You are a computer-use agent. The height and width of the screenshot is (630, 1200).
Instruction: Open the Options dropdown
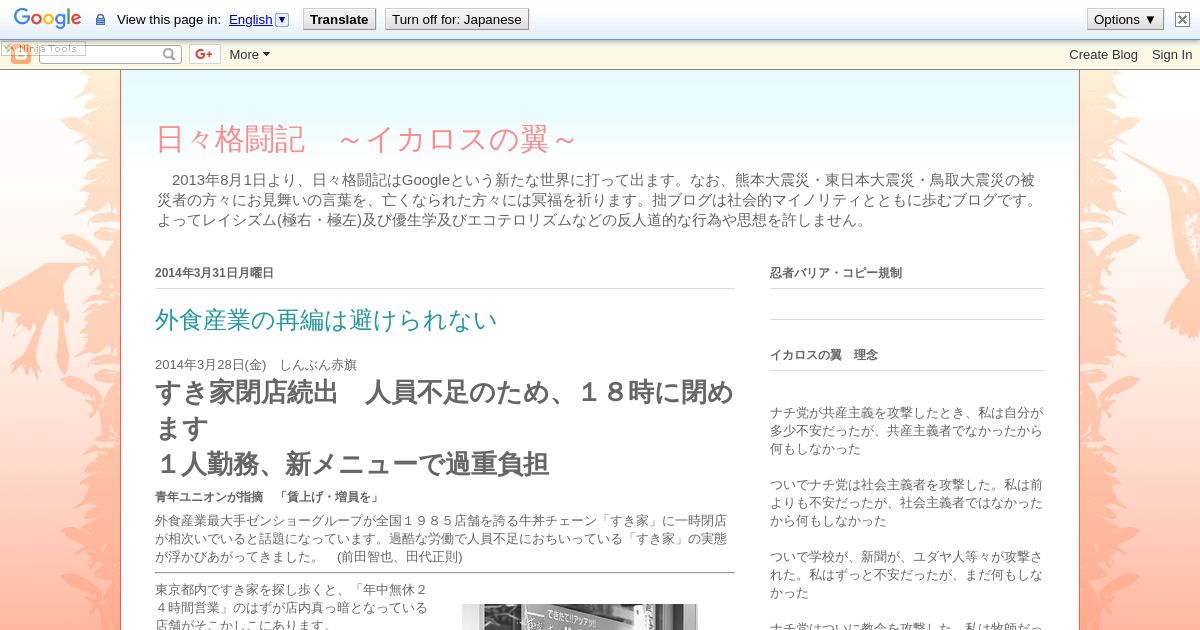[1125, 19]
